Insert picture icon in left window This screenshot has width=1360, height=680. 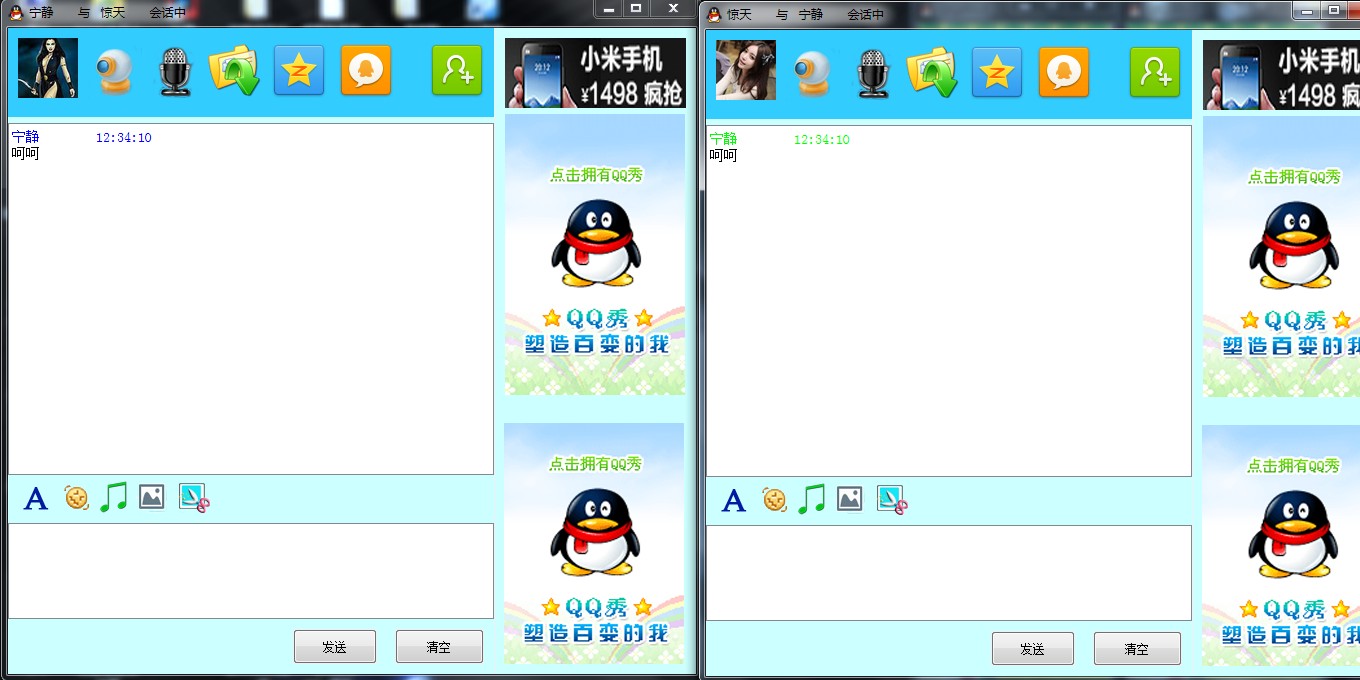click(151, 496)
